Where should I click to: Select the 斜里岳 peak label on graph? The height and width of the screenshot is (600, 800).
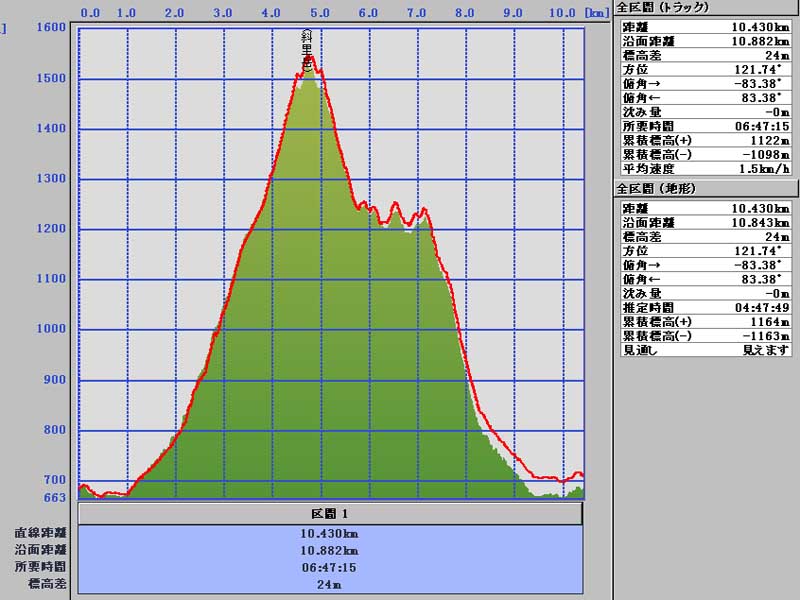coord(307,50)
